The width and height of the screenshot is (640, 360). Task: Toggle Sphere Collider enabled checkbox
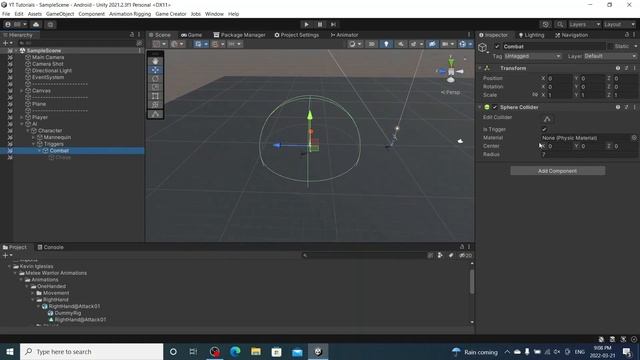tap(495, 107)
